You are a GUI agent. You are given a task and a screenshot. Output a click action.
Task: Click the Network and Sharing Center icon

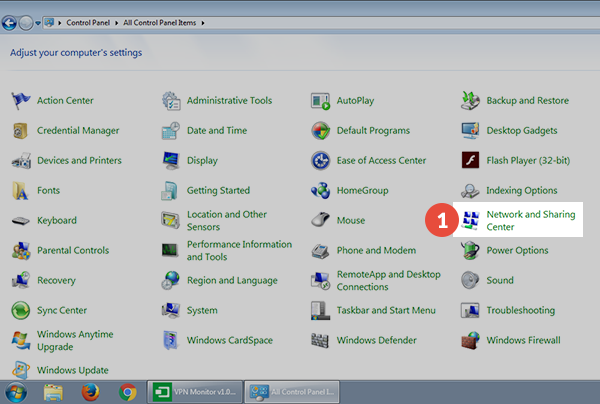pyautogui.click(x=470, y=220)
